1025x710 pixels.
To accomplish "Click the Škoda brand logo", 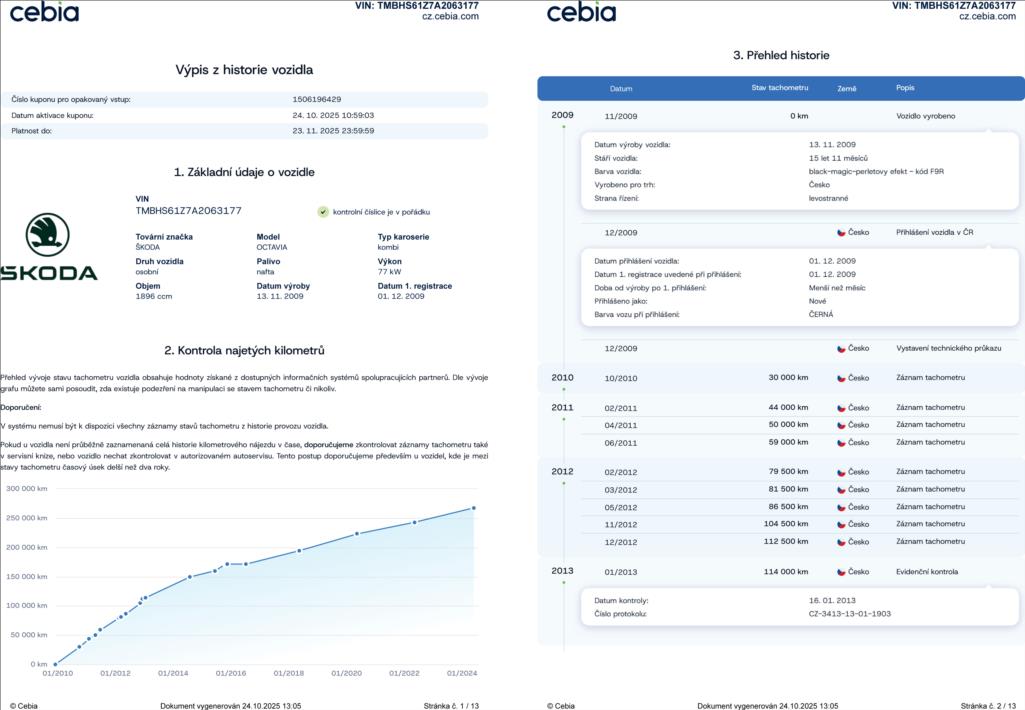I will pyautogui.click(x=48, y=247).
